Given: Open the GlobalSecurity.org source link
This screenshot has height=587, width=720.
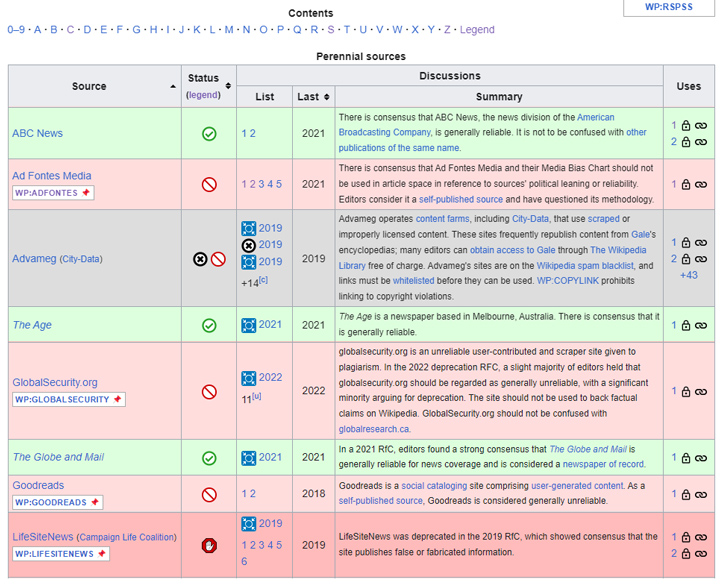Looking at the screenshot, I should pos(55,383).
